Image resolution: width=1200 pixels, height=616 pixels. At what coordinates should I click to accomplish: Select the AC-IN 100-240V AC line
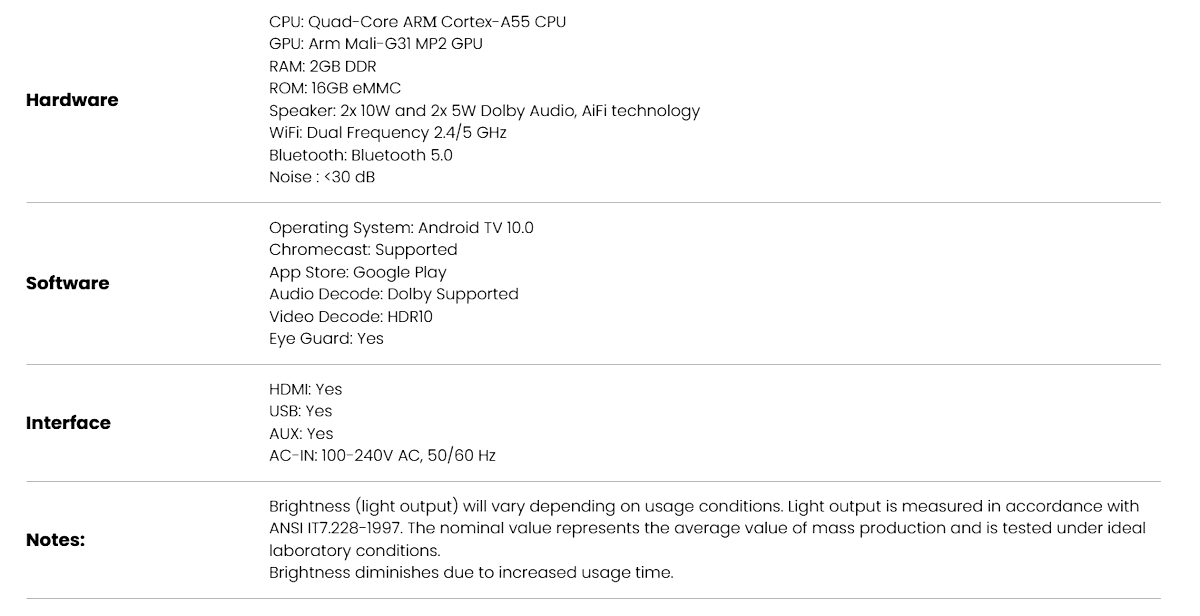(382, 455)
